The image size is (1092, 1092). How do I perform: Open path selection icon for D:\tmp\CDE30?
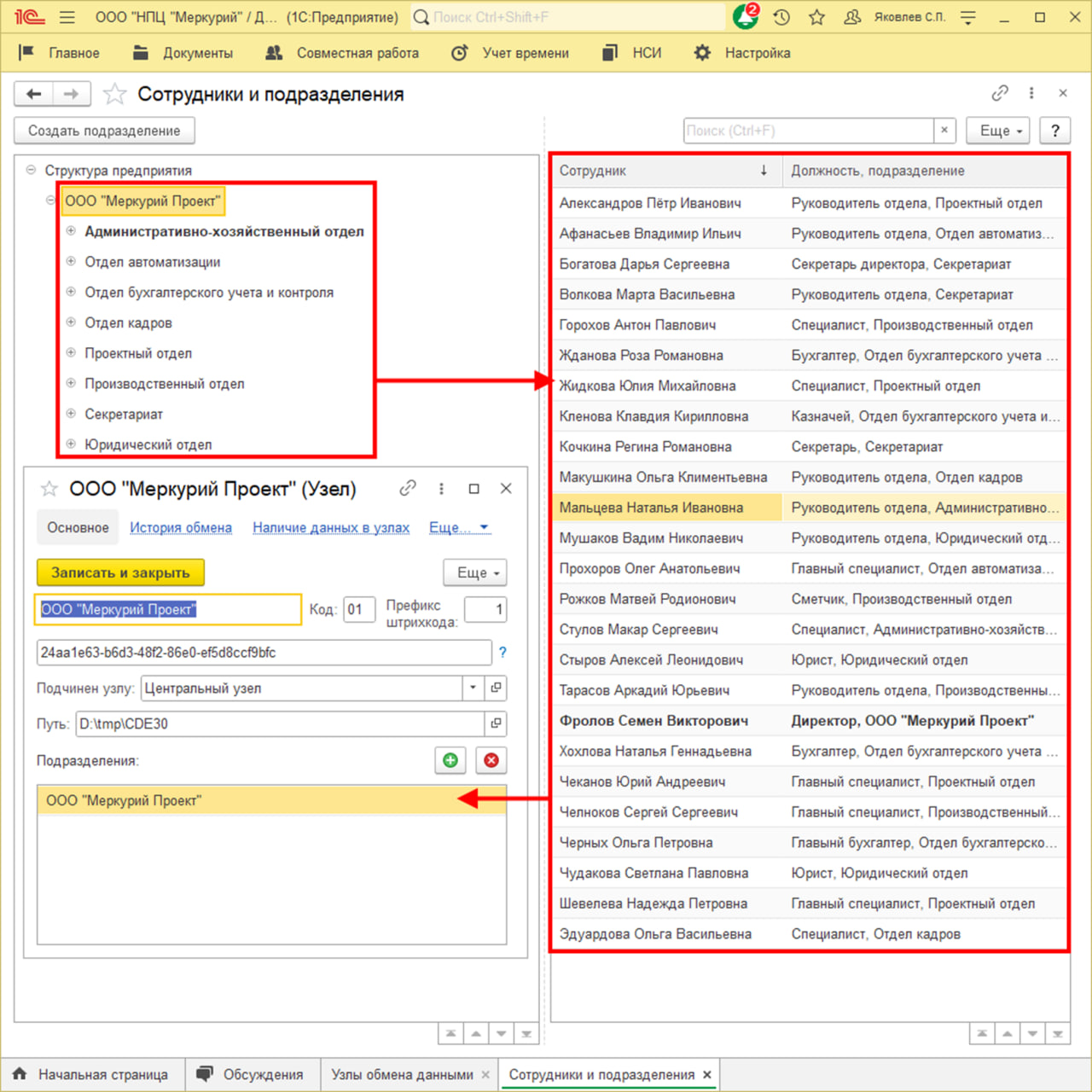[x=496, y=723]
